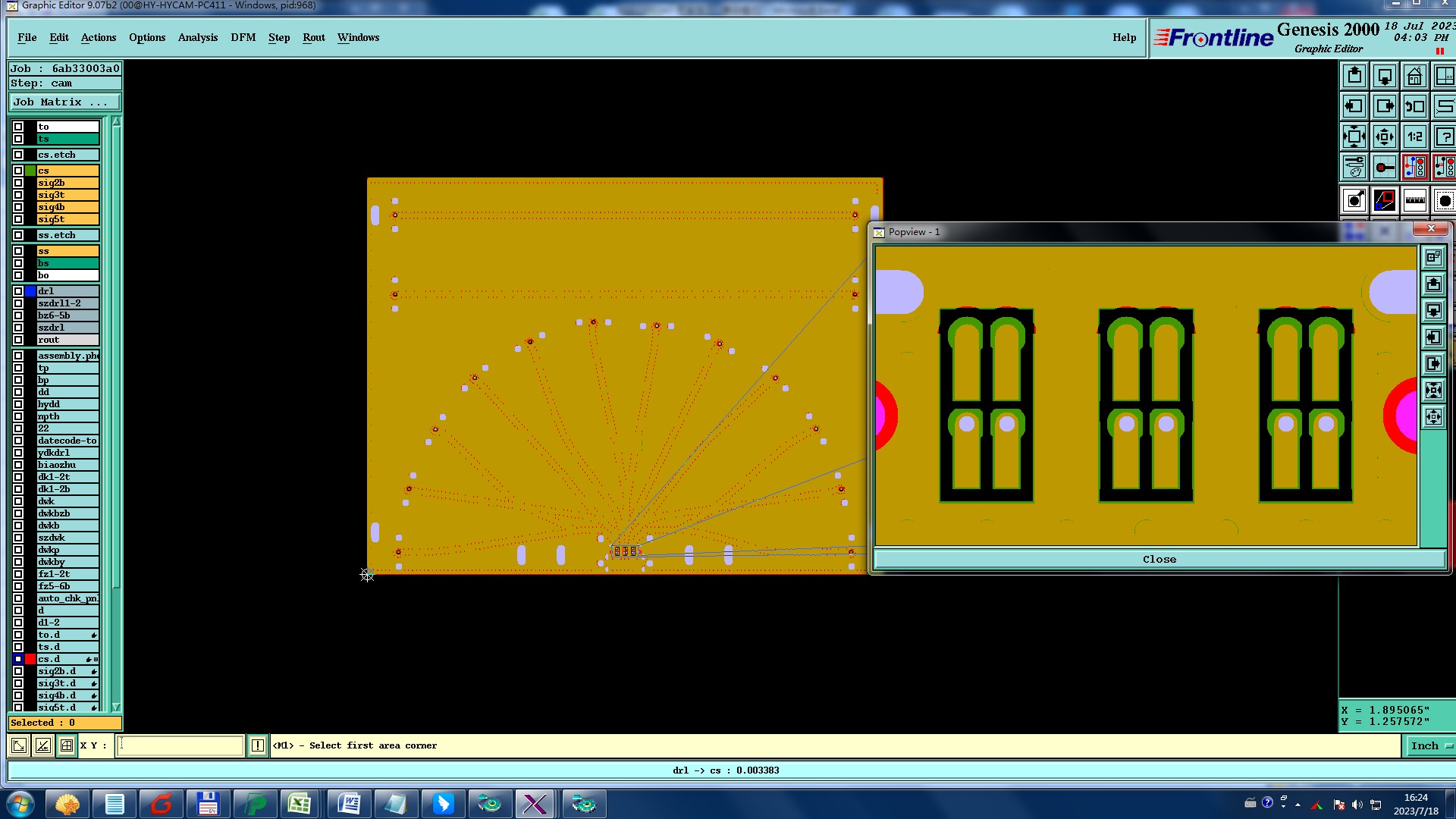The width and height of the screenshot is (1456, 819).
Task: Select the ruler measurement tool
Action: [x=1414, y=201]
